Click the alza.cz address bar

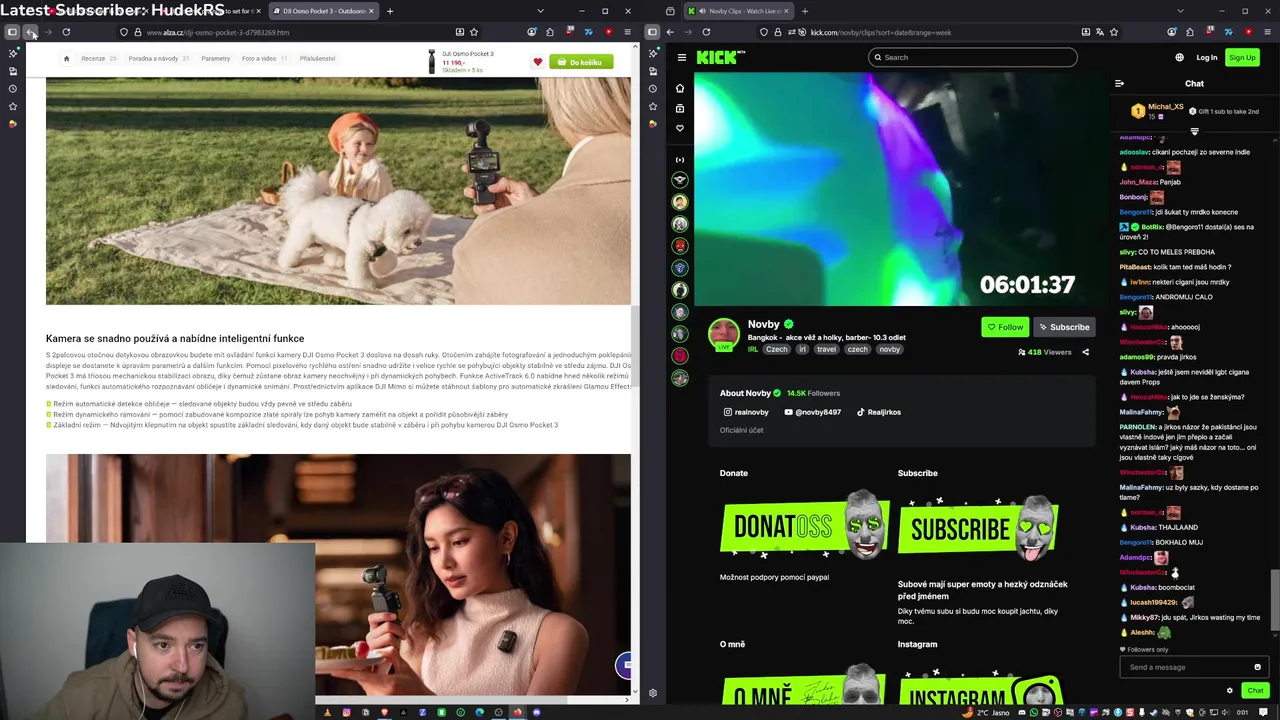(x=295, y=32)
